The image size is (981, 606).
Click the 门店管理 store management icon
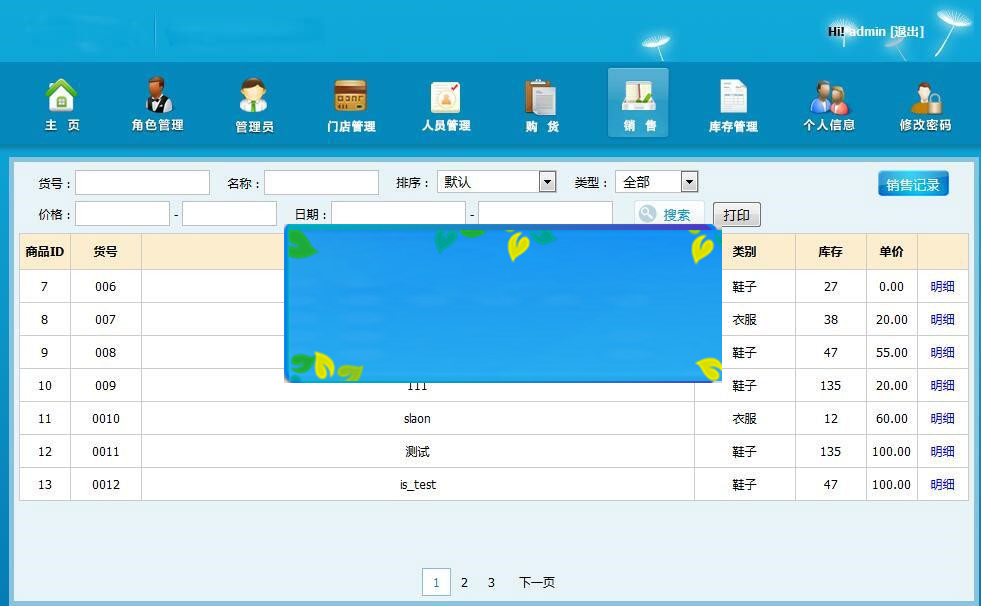[x=349, y=103]
